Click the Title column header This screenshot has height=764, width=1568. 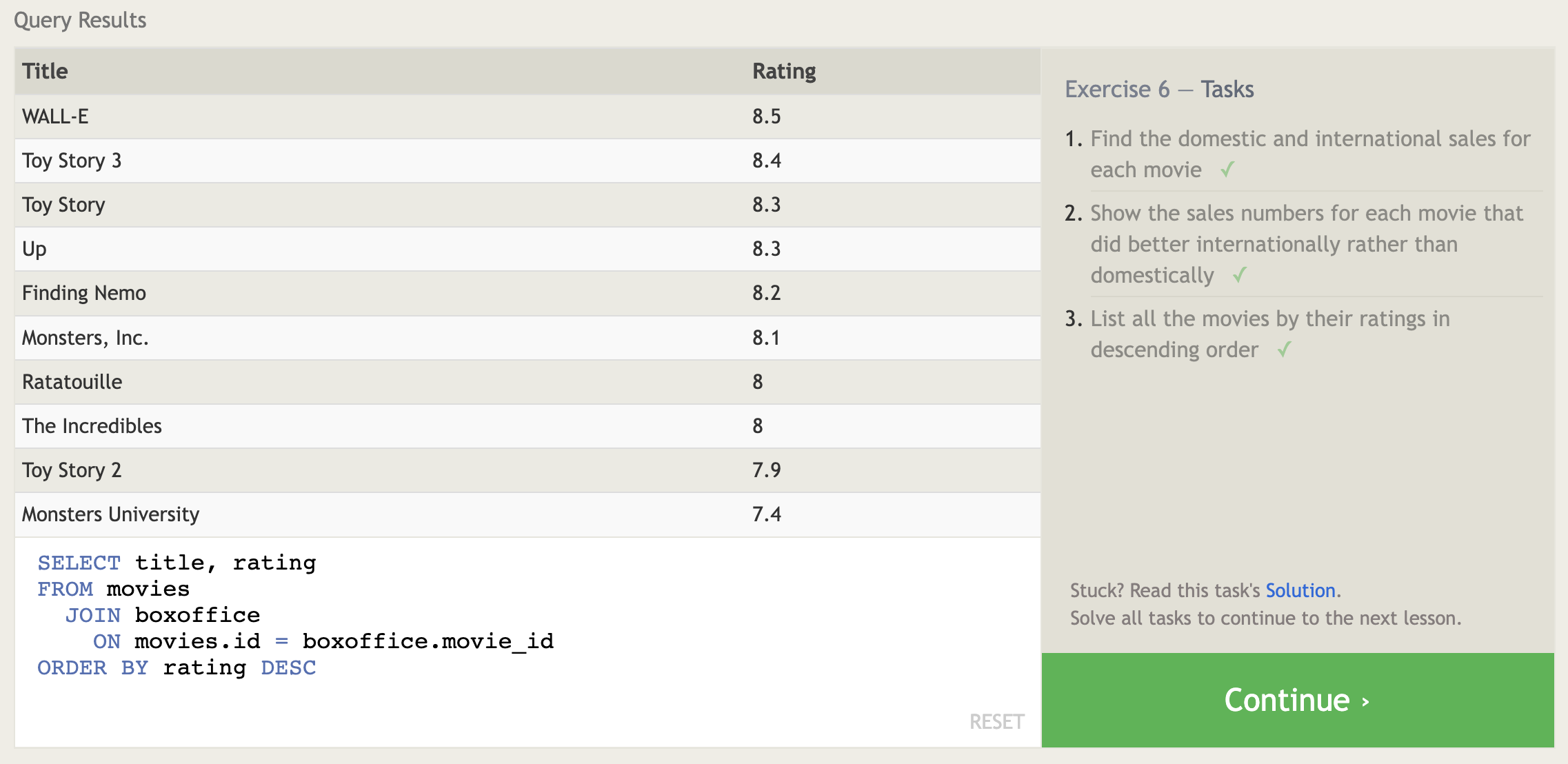coord(45,71)
